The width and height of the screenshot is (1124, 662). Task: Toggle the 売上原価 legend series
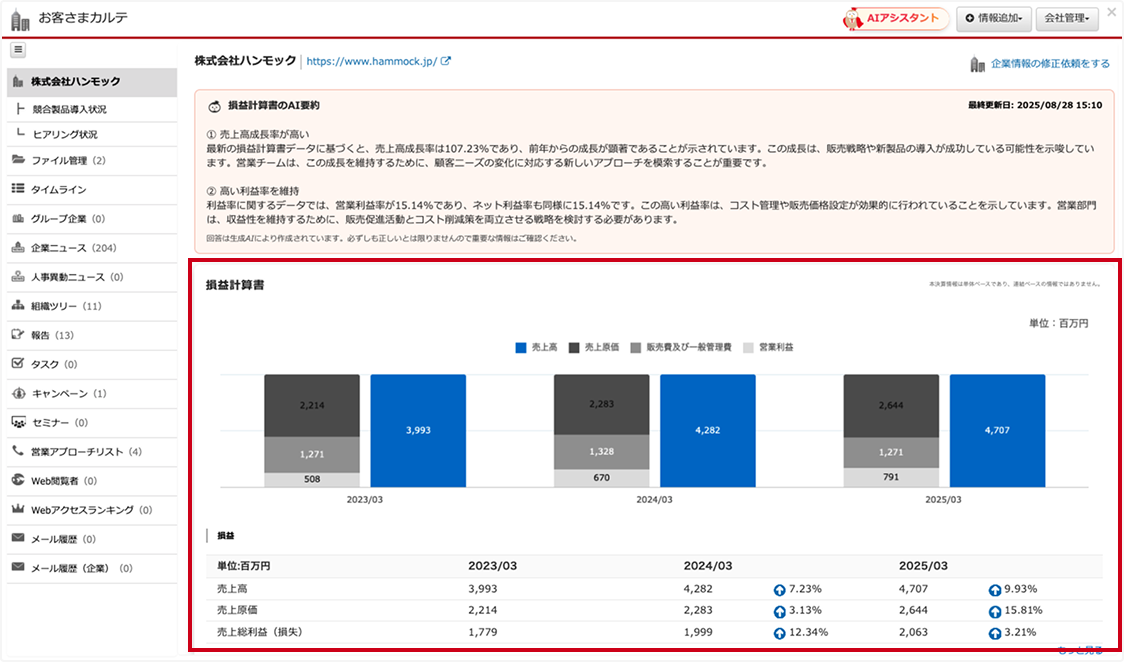[594, 347]
